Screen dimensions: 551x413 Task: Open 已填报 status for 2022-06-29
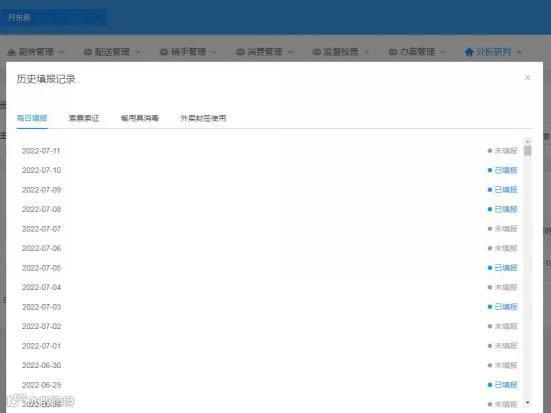pyautogui.click(x=503, y=385)
